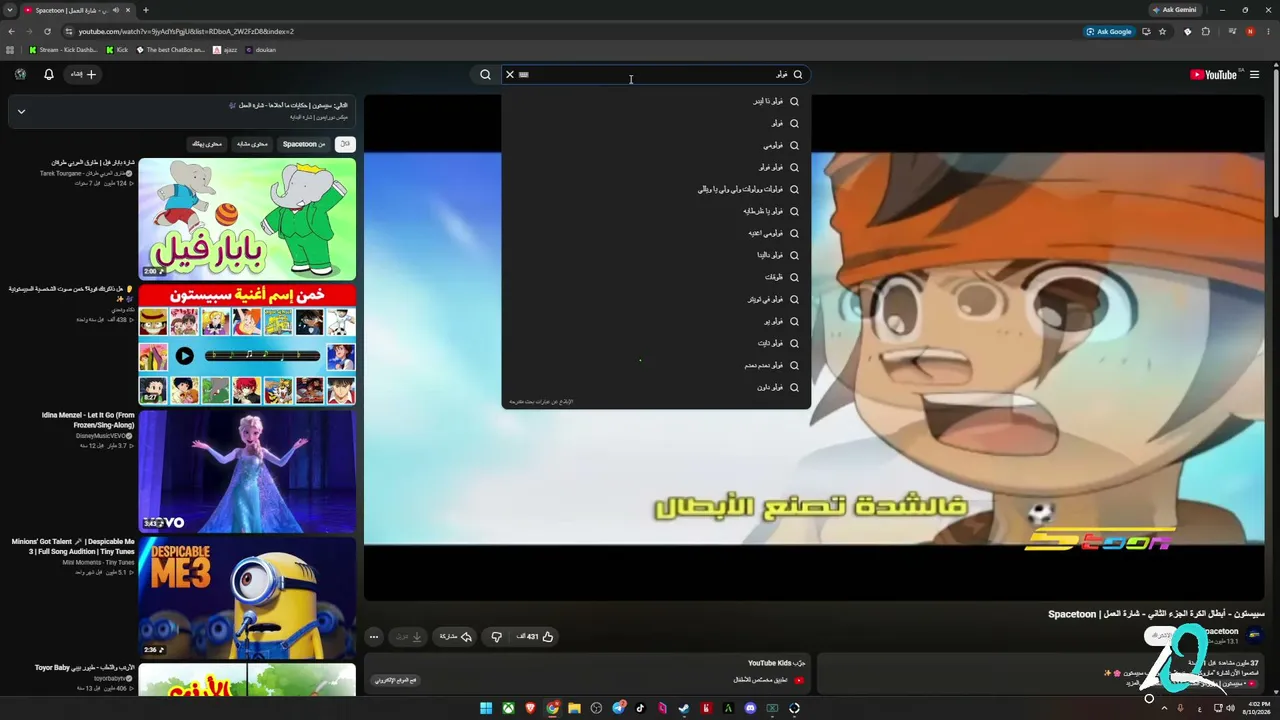Click the Share (مشاركة) button
The height and width of the screenshot is (720, 1280).
point(455,637)
